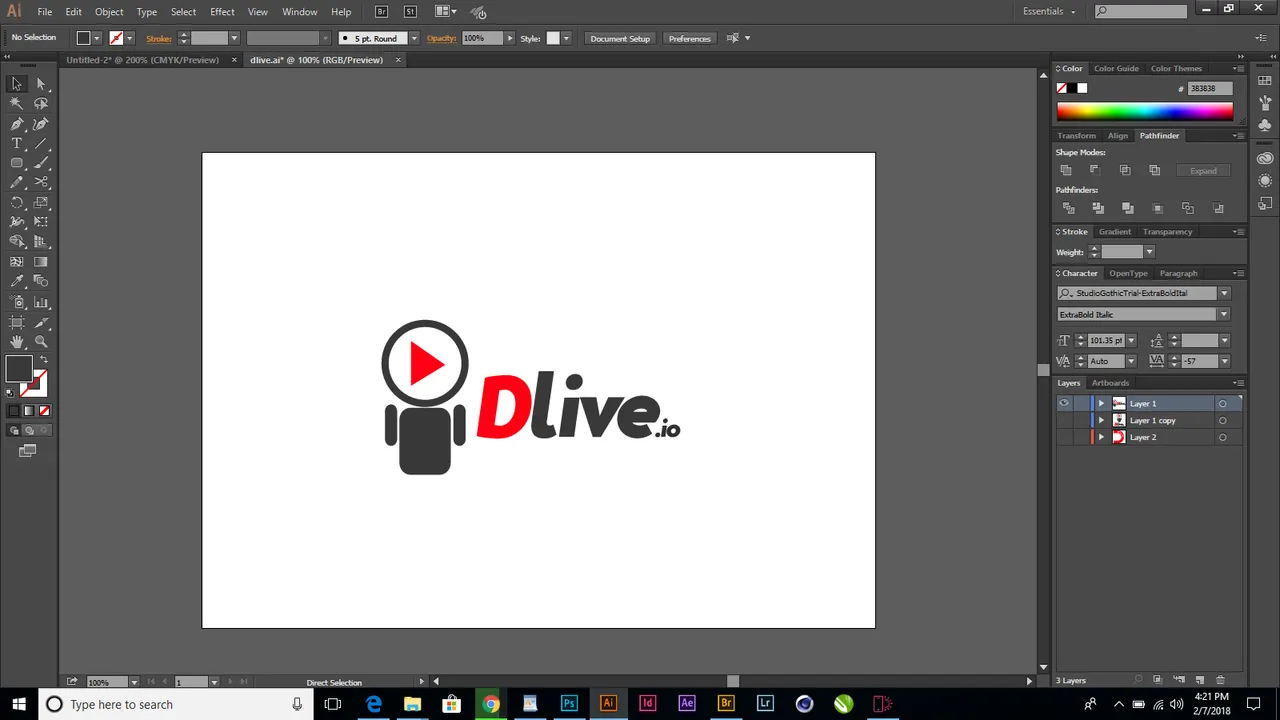This screenshot has height=720, width=1280.
Task: Select the Scissors tool
Action: pos(41,182)
